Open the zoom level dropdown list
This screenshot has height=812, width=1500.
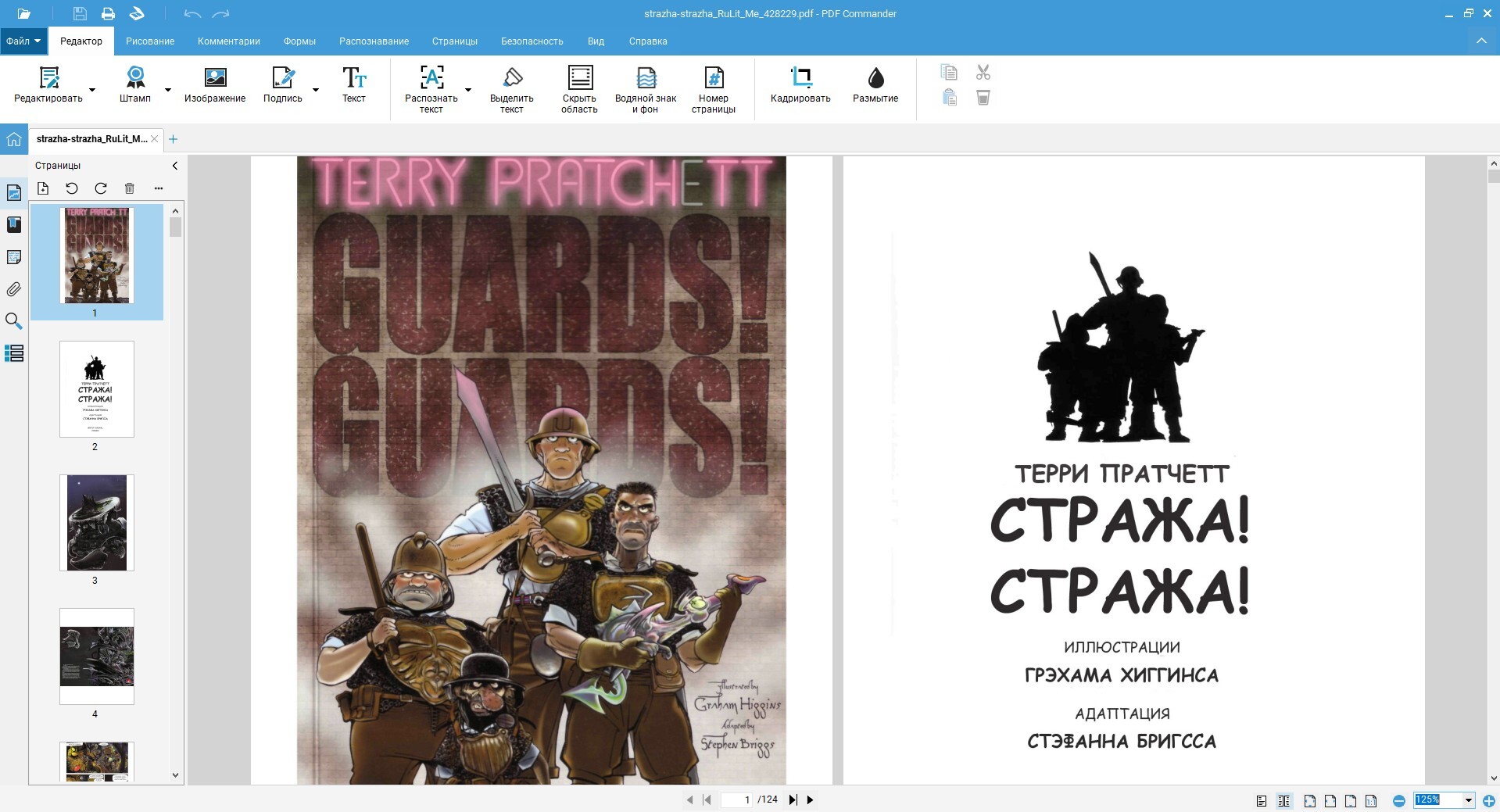1468,800
